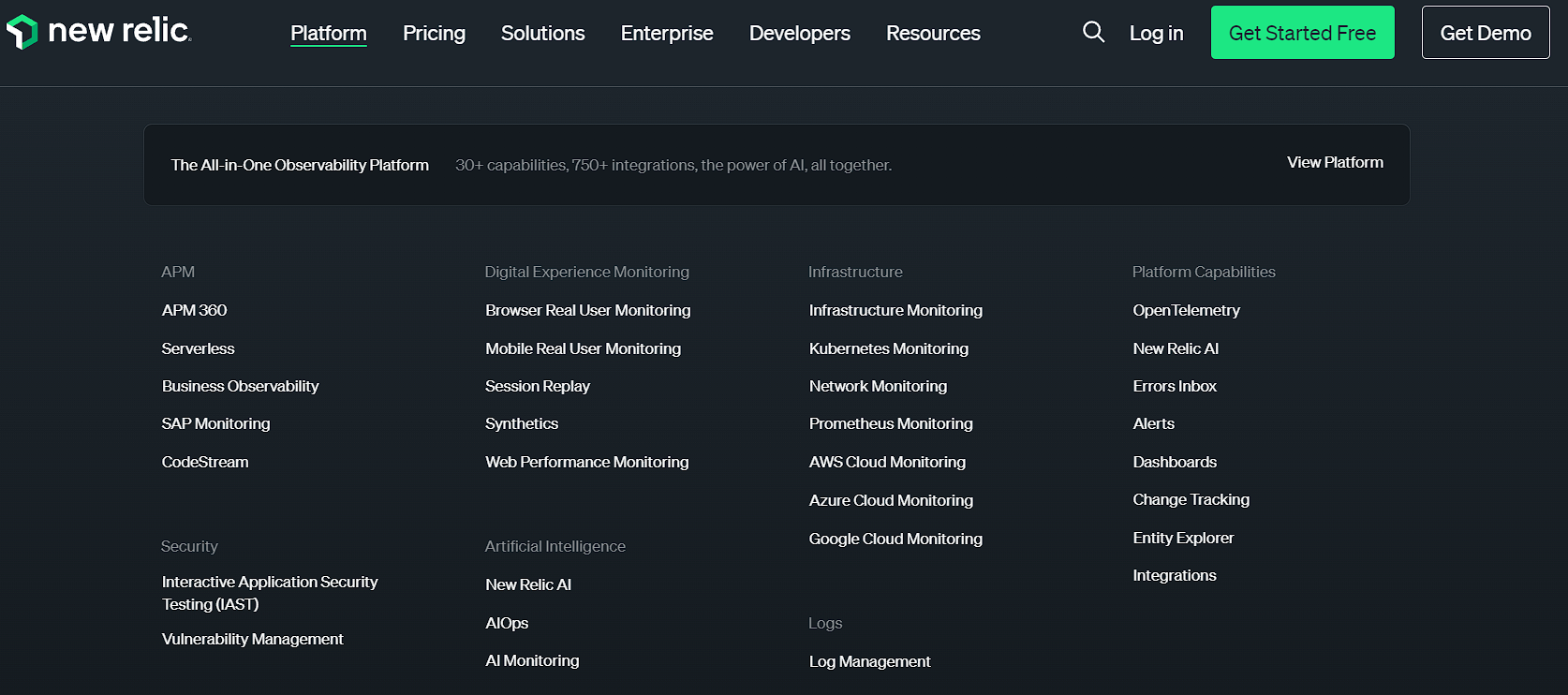1568x695 pixels.
Task: Open Mobile Real User Monitoring
Action: [583, 348]
